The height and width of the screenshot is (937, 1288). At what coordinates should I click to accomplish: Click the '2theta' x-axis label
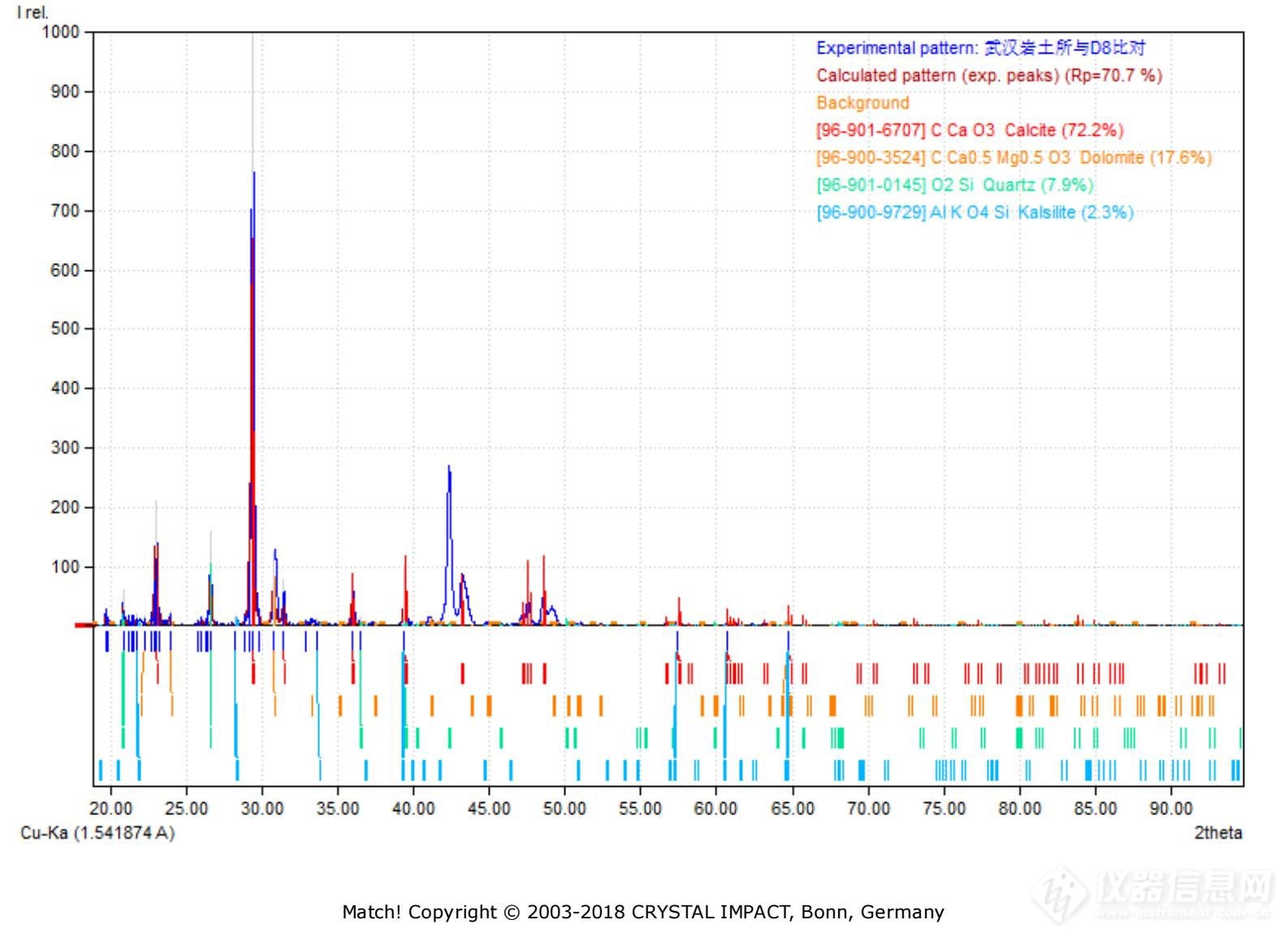click(x=1217, y=832)
